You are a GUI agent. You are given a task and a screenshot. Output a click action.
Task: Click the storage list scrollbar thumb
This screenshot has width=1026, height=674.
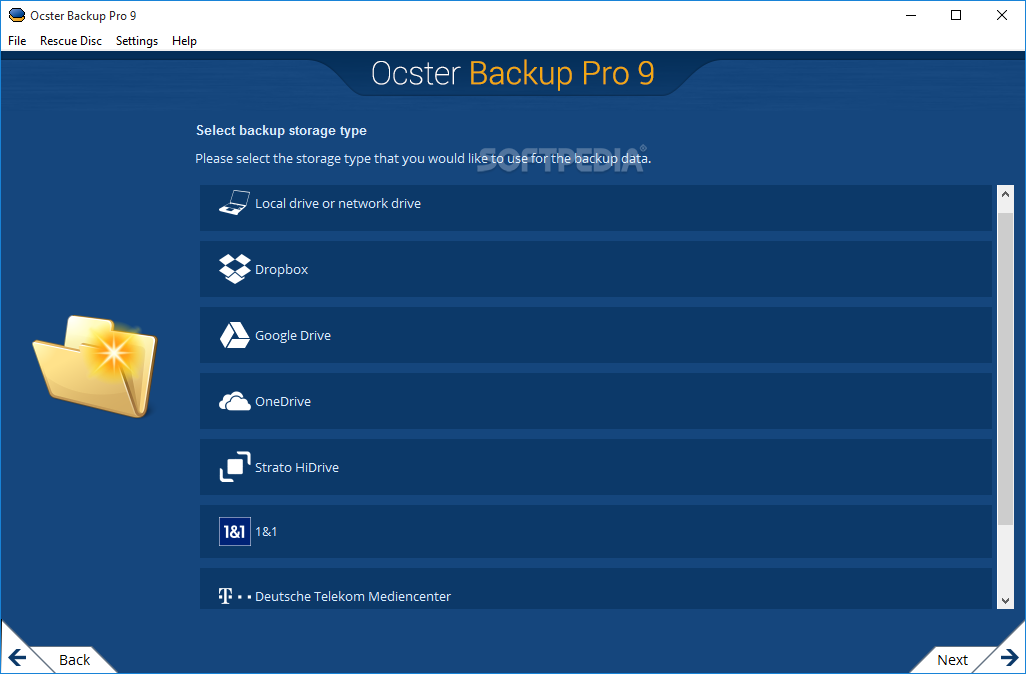pos(1005,368)
